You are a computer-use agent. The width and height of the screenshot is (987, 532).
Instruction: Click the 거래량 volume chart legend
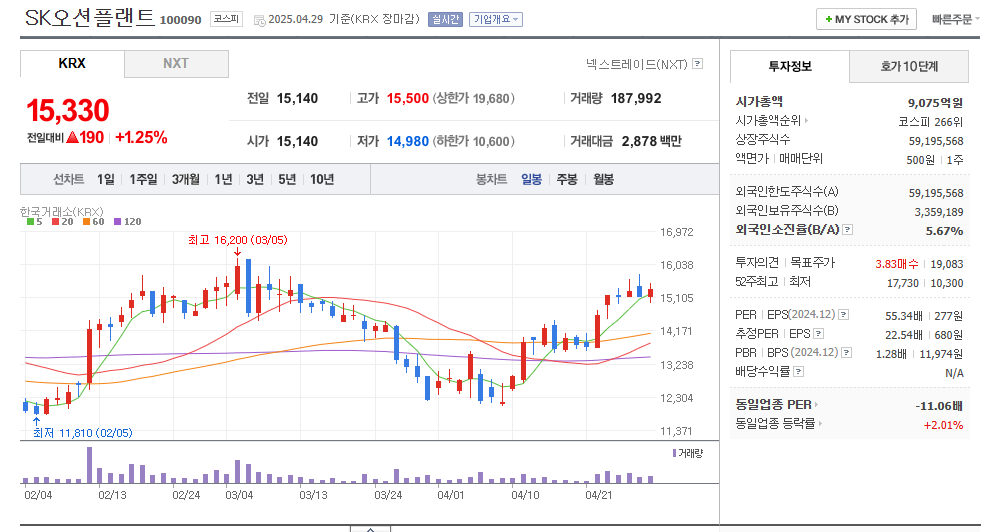tap(688, 453)
